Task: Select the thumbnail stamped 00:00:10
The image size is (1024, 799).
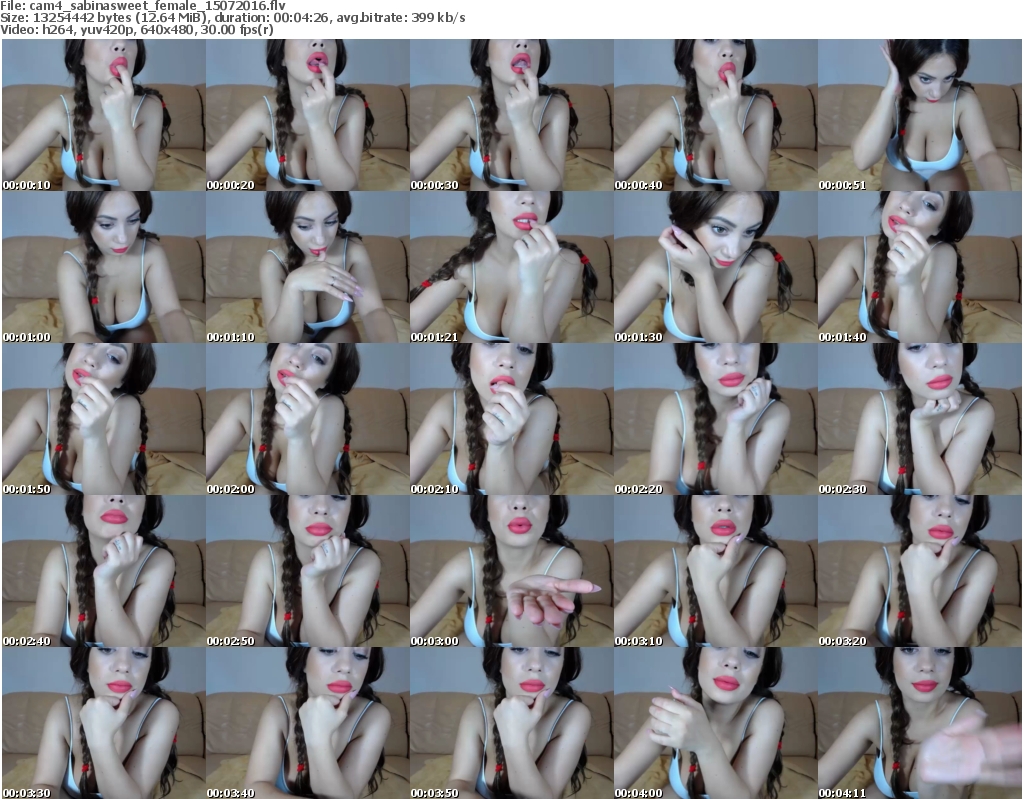Action: tap(103, 115)
